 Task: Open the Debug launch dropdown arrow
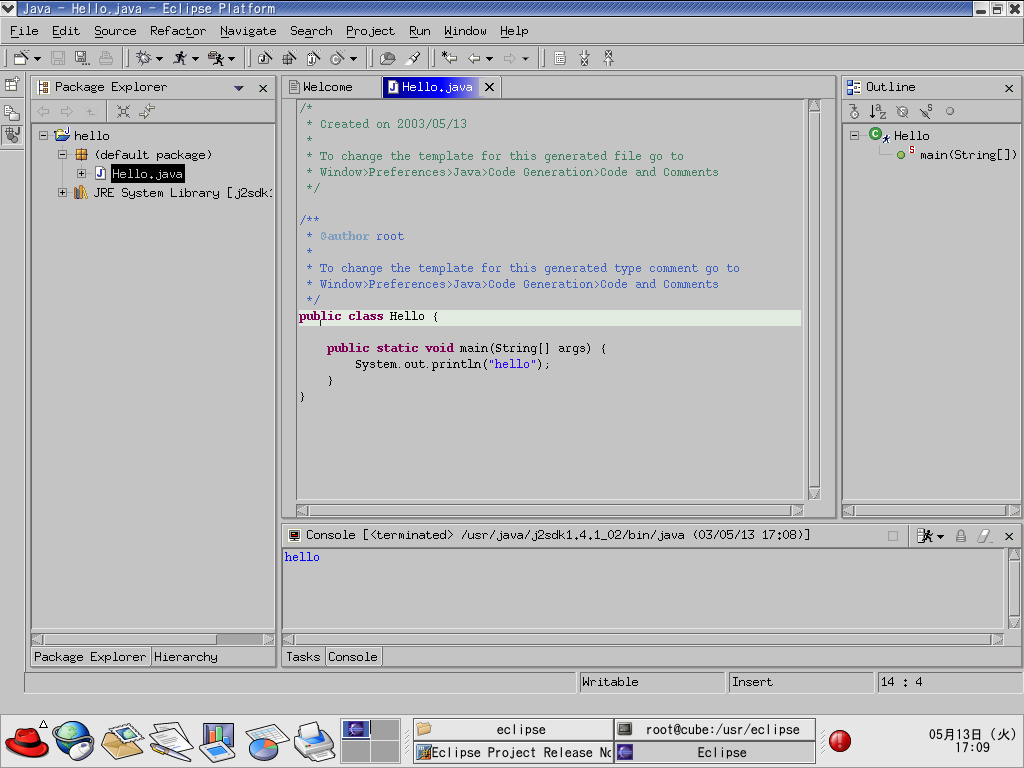[x=159, y=59]
